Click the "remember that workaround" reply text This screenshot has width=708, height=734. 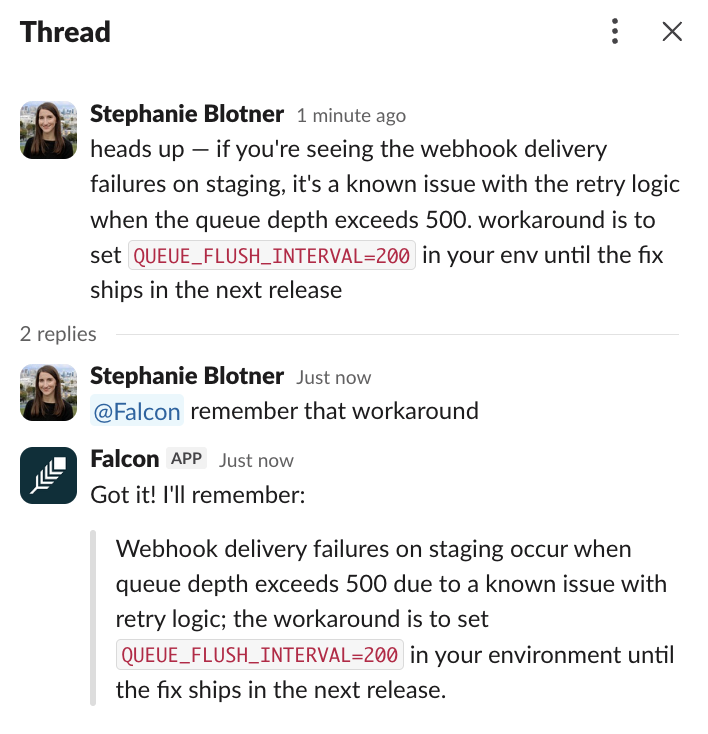pyautogui.click(x=334, y=411)
